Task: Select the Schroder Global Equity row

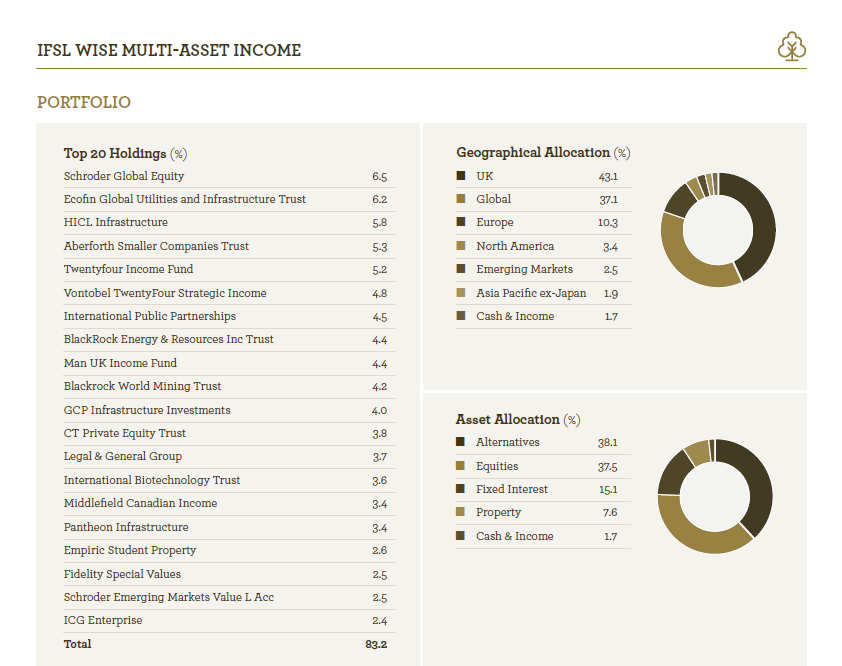Action: pyautogui.click(x=229, y=176)
